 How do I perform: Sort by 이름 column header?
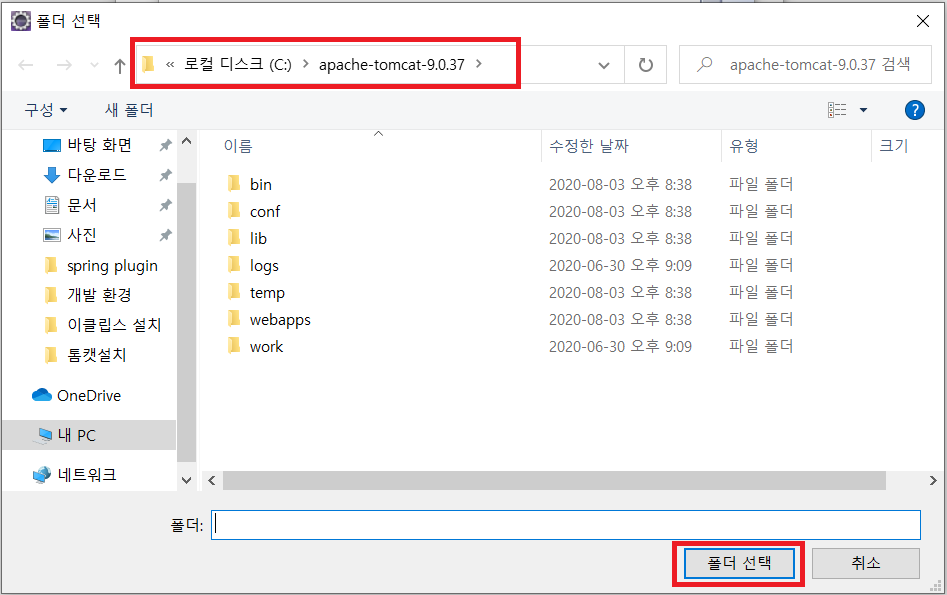pos(238,146)
